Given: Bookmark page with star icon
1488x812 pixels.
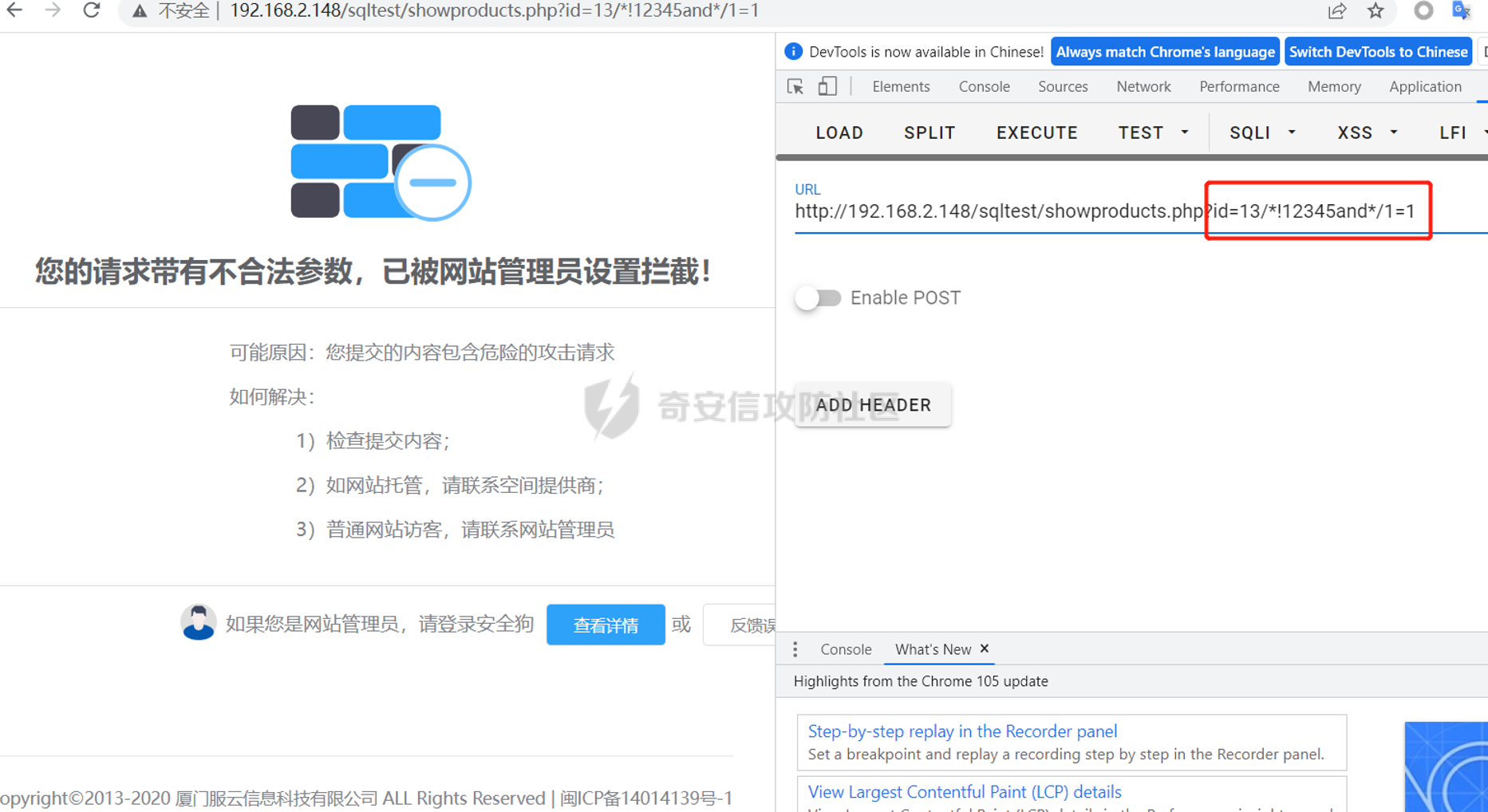Looking at the screenshot, I should [1376, 11].
